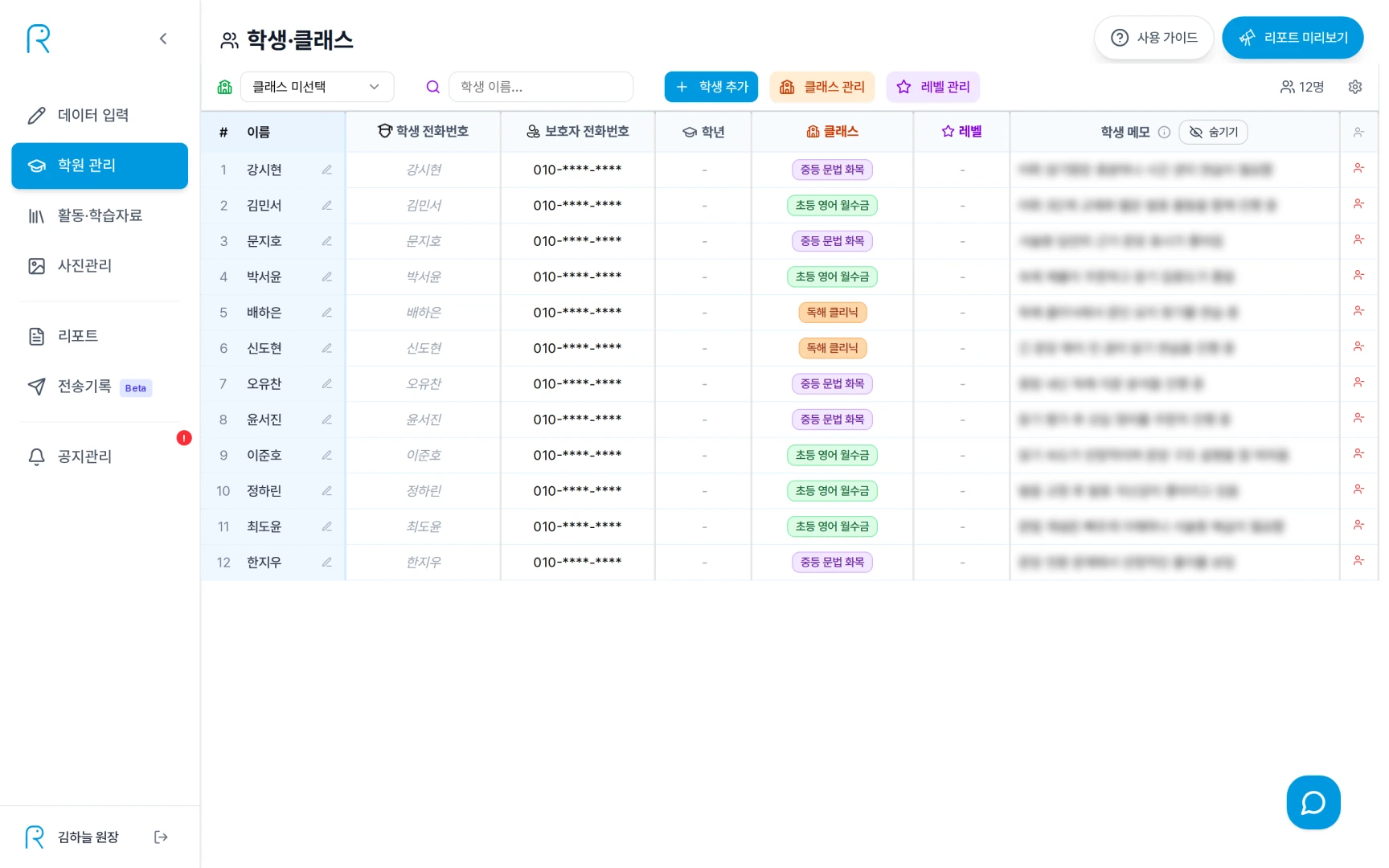Screen dimensions: 1389x868
Task: Click remove-student icon in 김민서 row
Action: [1358, 204]
